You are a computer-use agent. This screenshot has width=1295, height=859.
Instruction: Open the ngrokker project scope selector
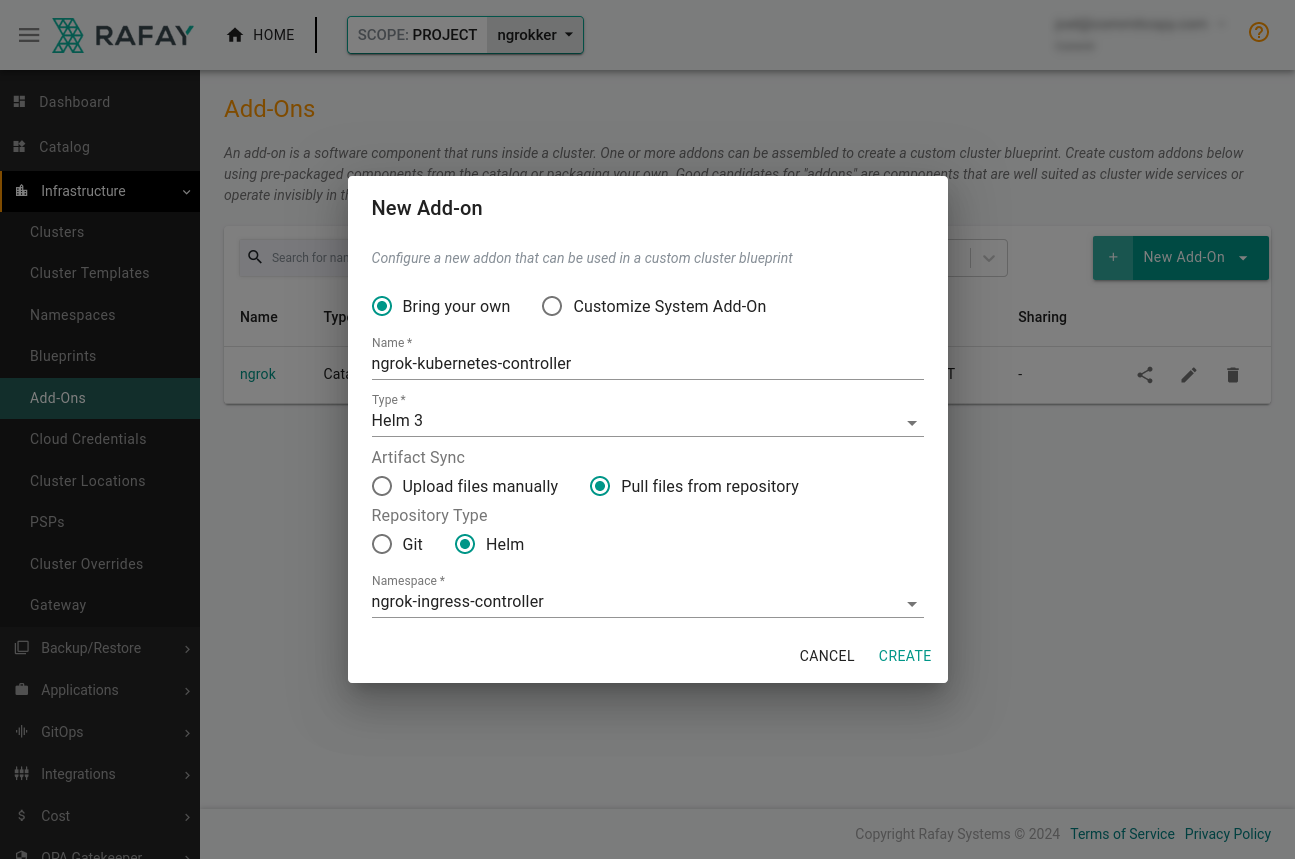[536, 34]
